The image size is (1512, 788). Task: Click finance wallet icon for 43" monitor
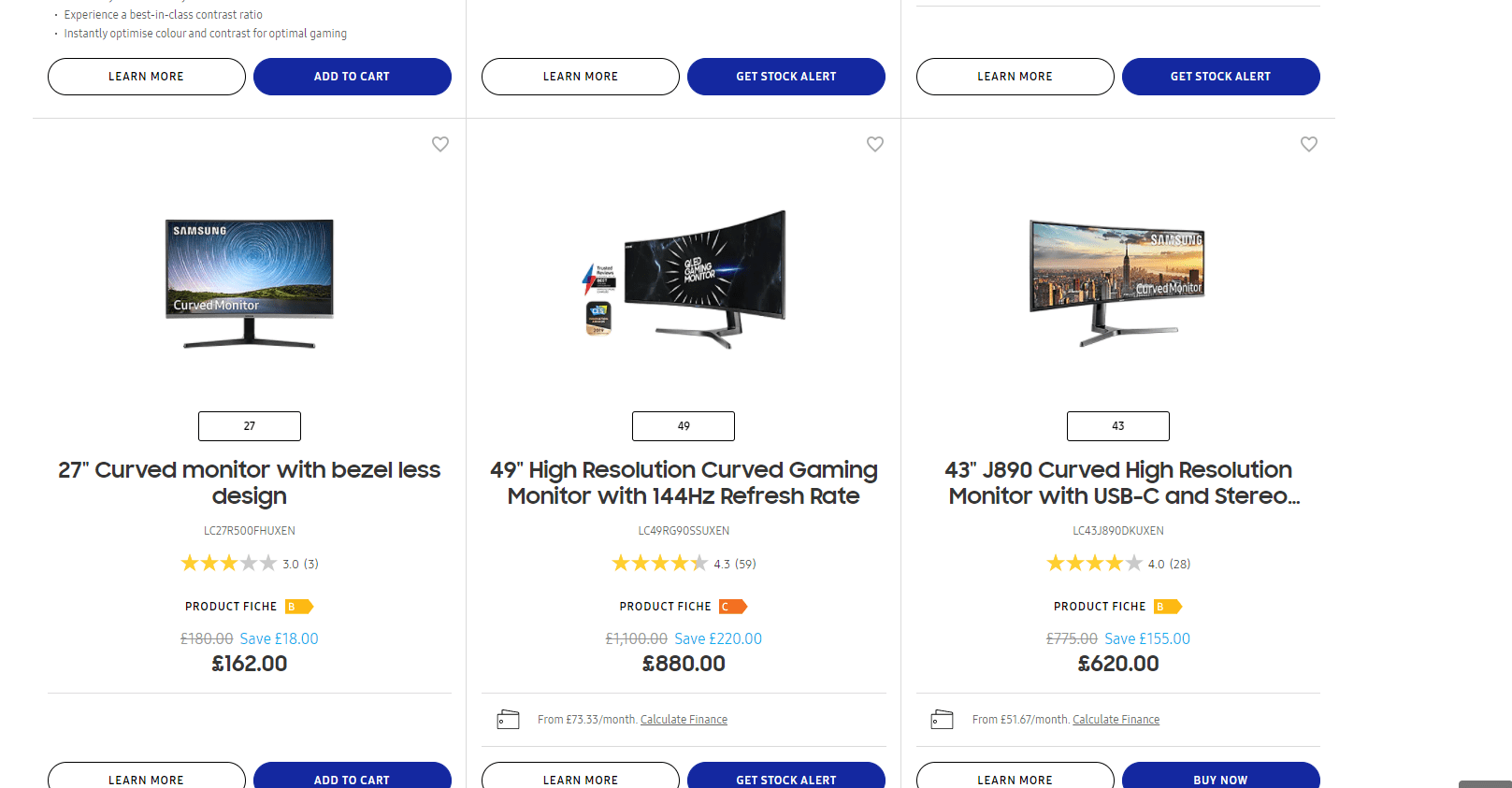[x=942, y=720]
